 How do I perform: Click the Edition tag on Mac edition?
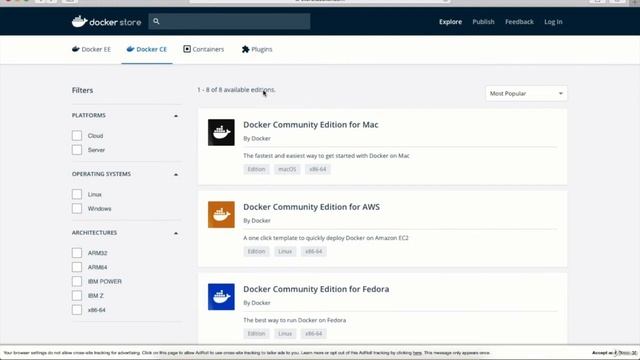(x=256, y=169)
